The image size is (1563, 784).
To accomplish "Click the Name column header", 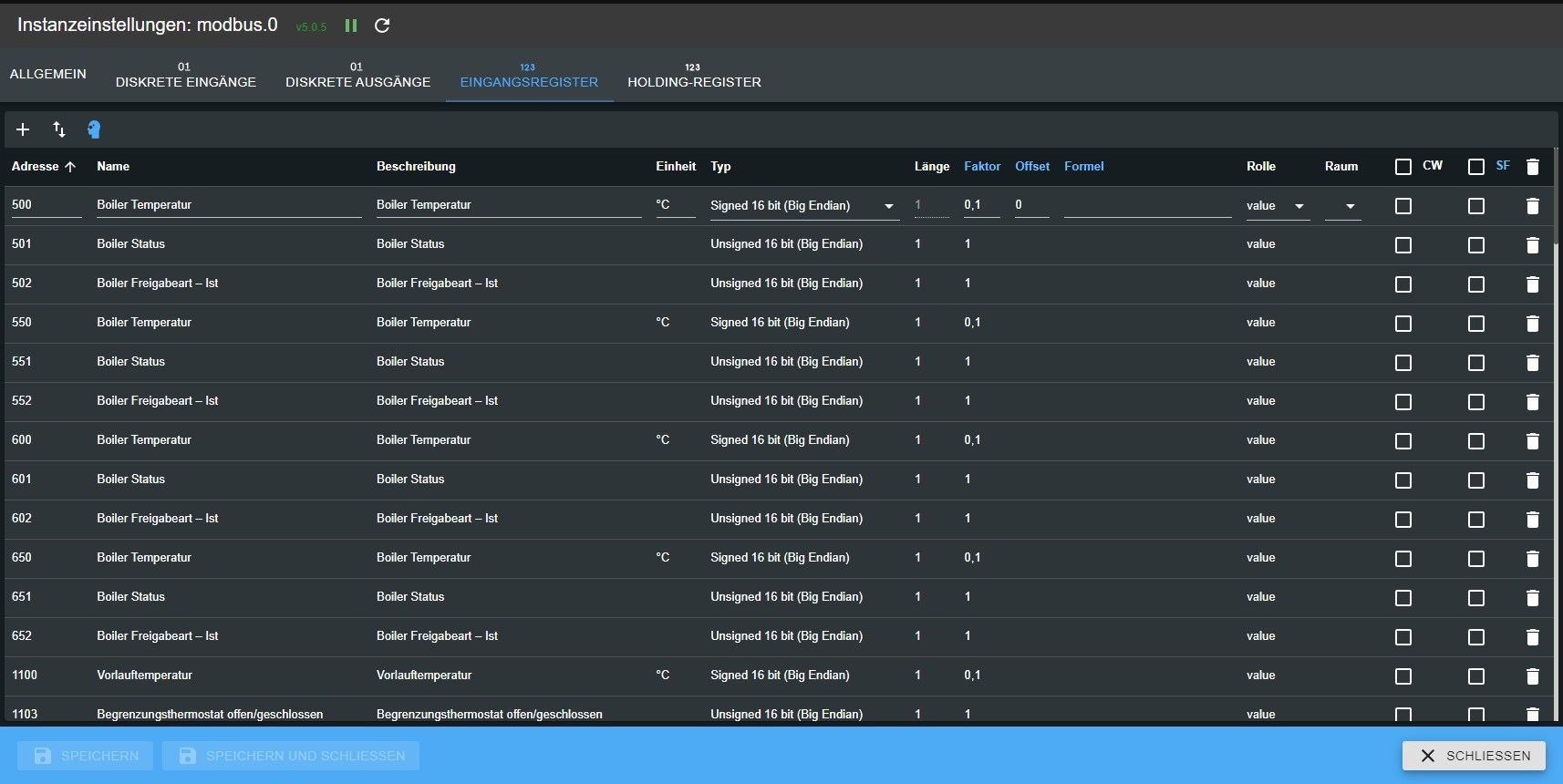I will (x=113, y=166).
